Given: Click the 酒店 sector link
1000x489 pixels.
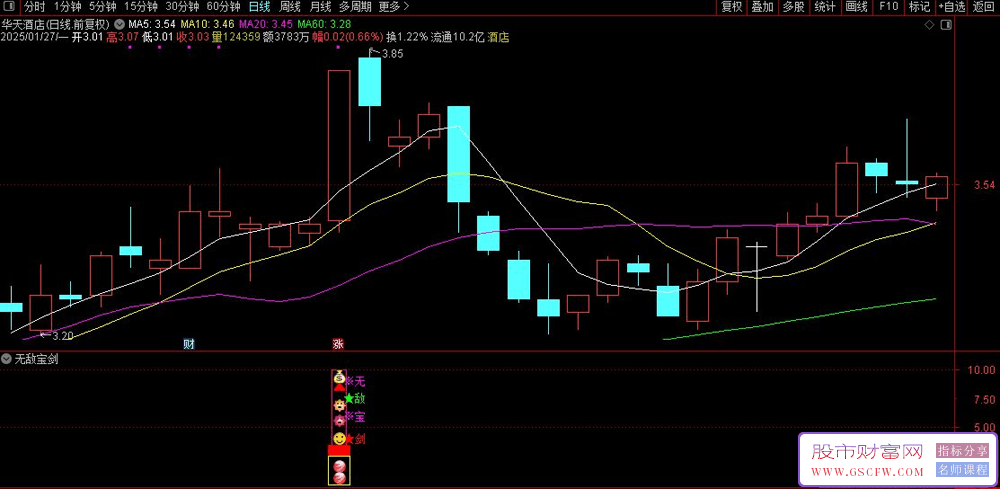Looking at the screenshot, I should pyautogui.click(x=498, y=37).
